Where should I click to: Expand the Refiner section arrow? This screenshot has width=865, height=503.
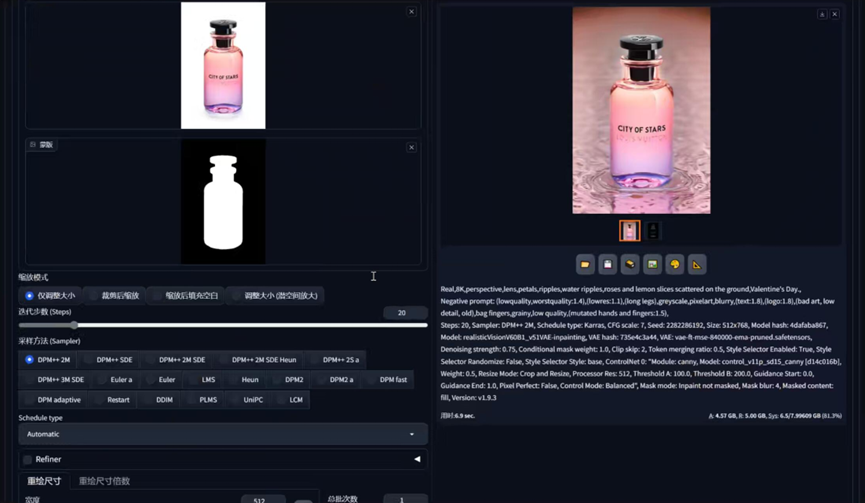pyautogui.click(x=417, y=459)
